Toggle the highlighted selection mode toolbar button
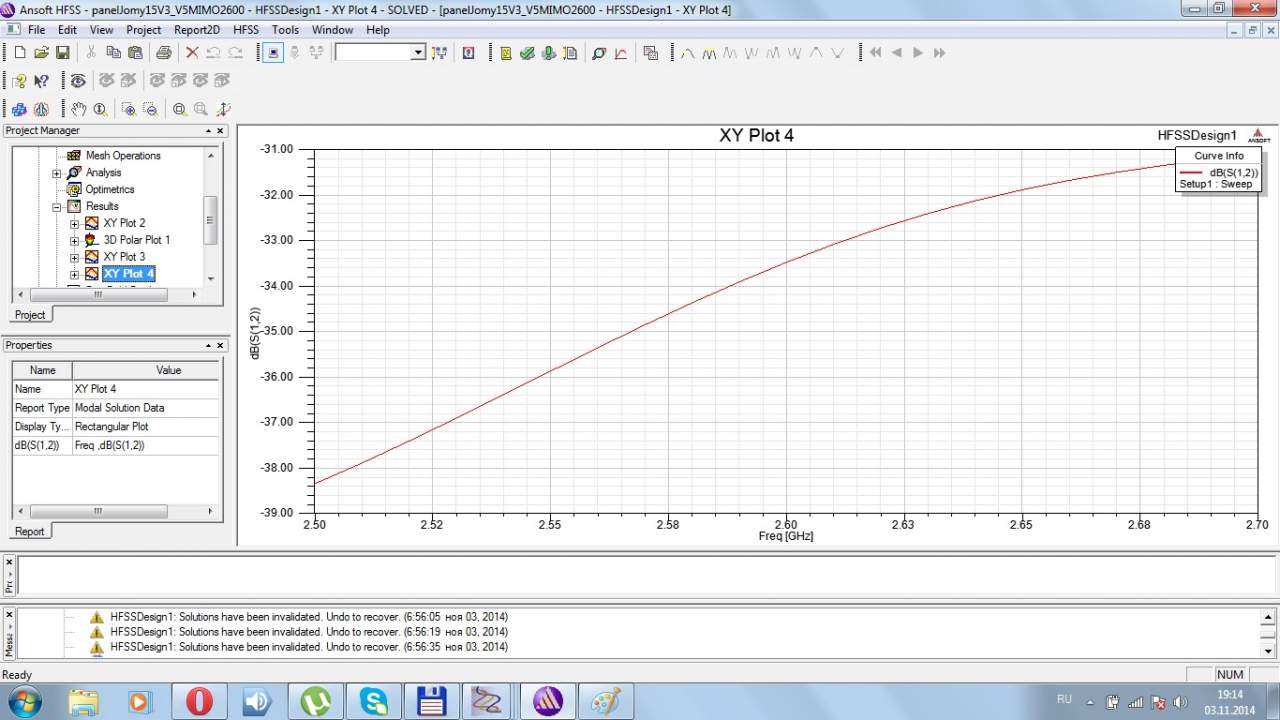The image size is (1280, 720). 273,53
